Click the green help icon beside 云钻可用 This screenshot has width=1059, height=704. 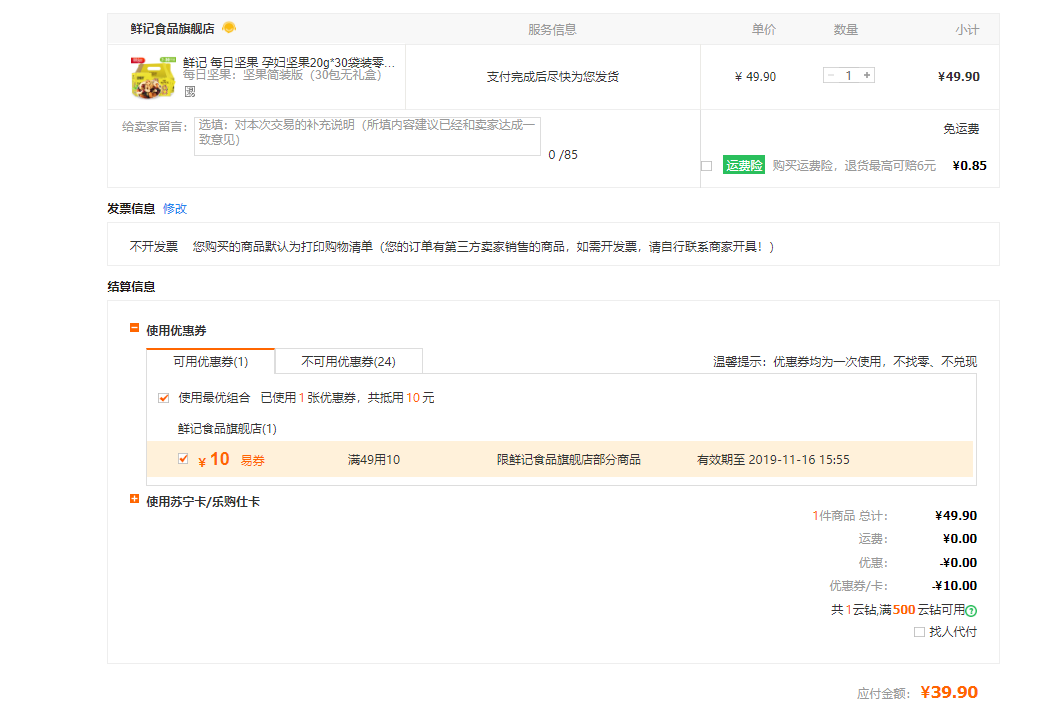(x=971, y=611)
